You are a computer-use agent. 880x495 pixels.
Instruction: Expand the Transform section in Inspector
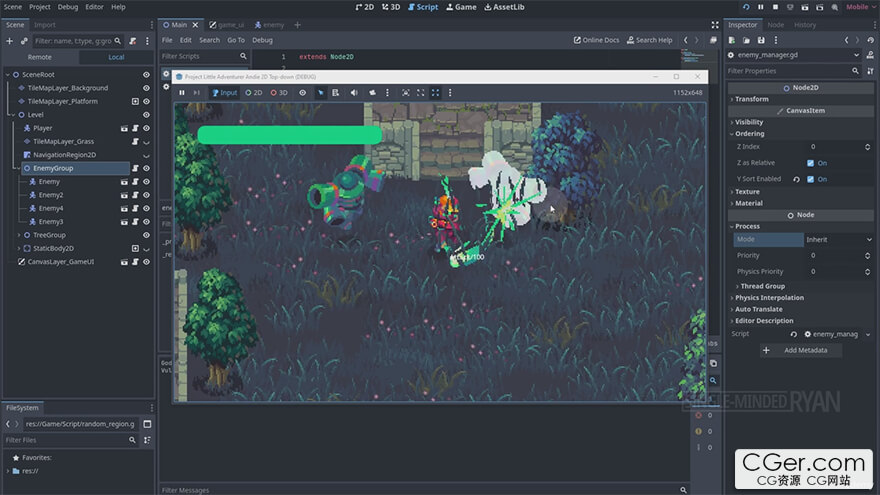pyautogui.click(x=751, y=99)
